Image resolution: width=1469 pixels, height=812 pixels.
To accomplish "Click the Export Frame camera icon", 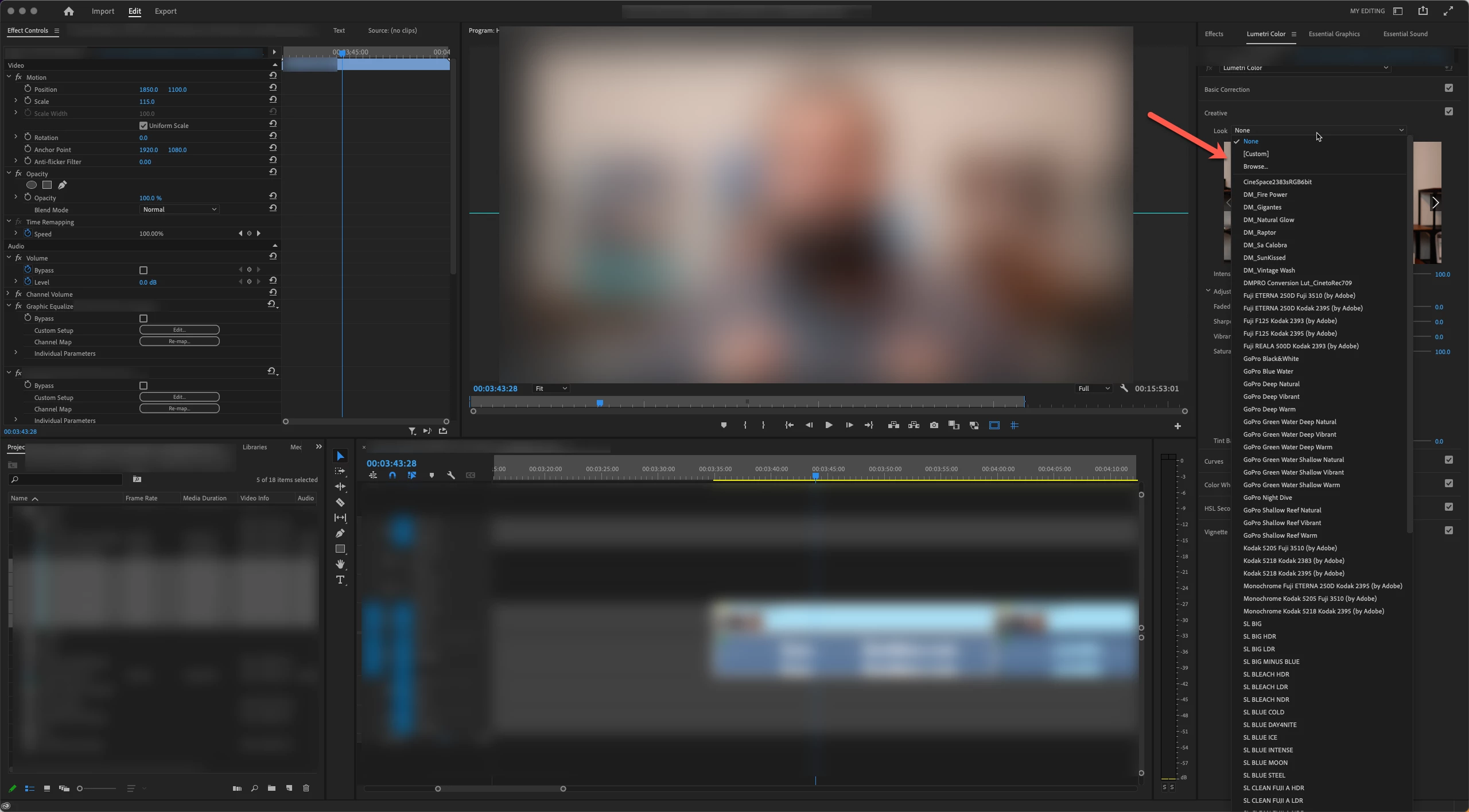I will [934, 425].
